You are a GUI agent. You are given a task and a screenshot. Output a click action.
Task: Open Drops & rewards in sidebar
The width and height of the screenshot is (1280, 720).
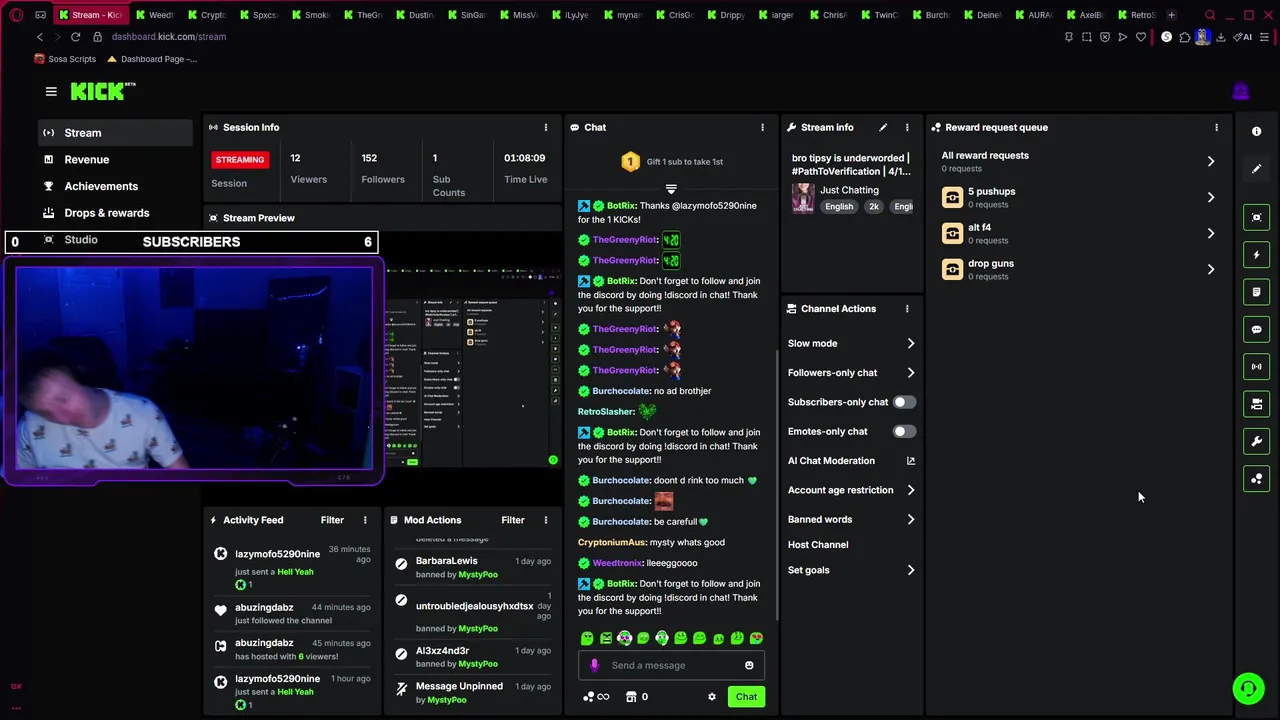click(115, 213)
